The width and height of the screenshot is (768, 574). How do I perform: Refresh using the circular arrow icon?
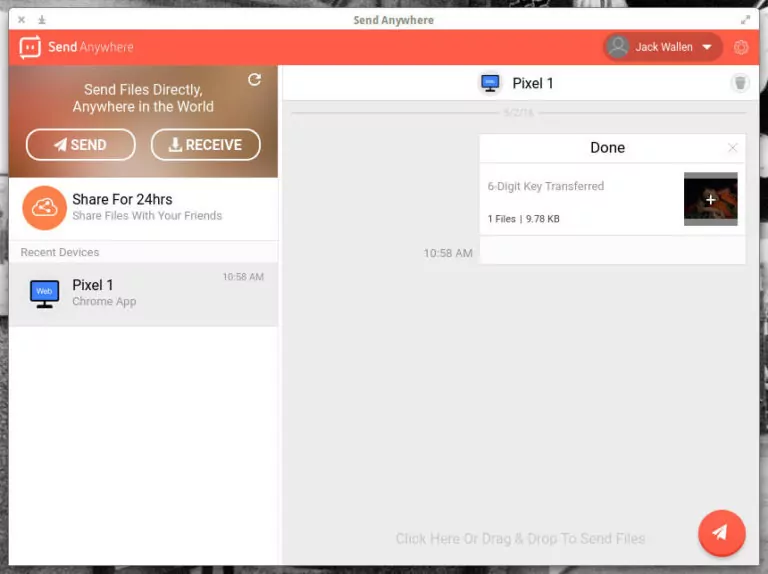254,79
